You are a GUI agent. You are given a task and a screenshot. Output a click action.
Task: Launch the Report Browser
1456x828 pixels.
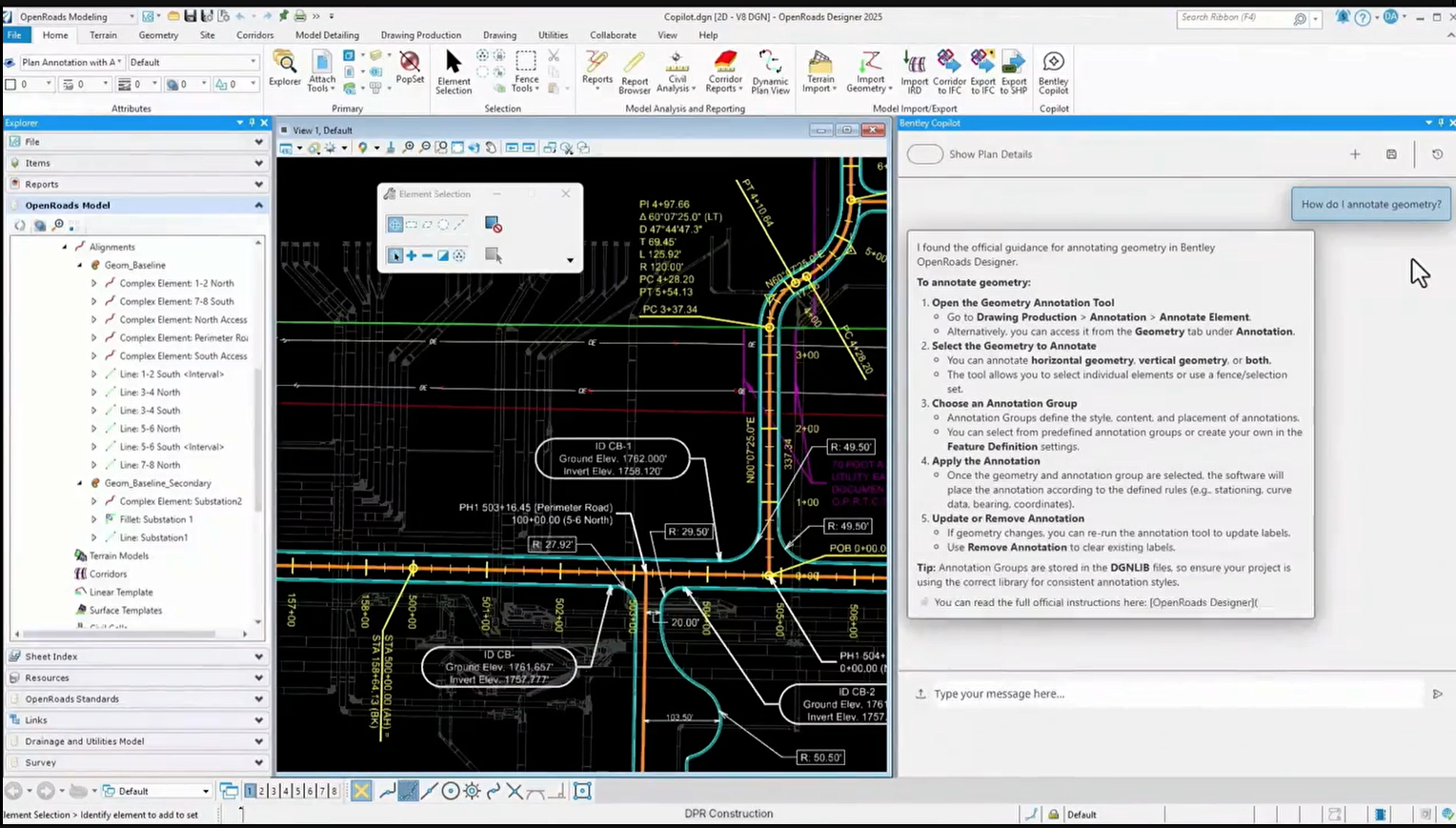coord(634,71)
